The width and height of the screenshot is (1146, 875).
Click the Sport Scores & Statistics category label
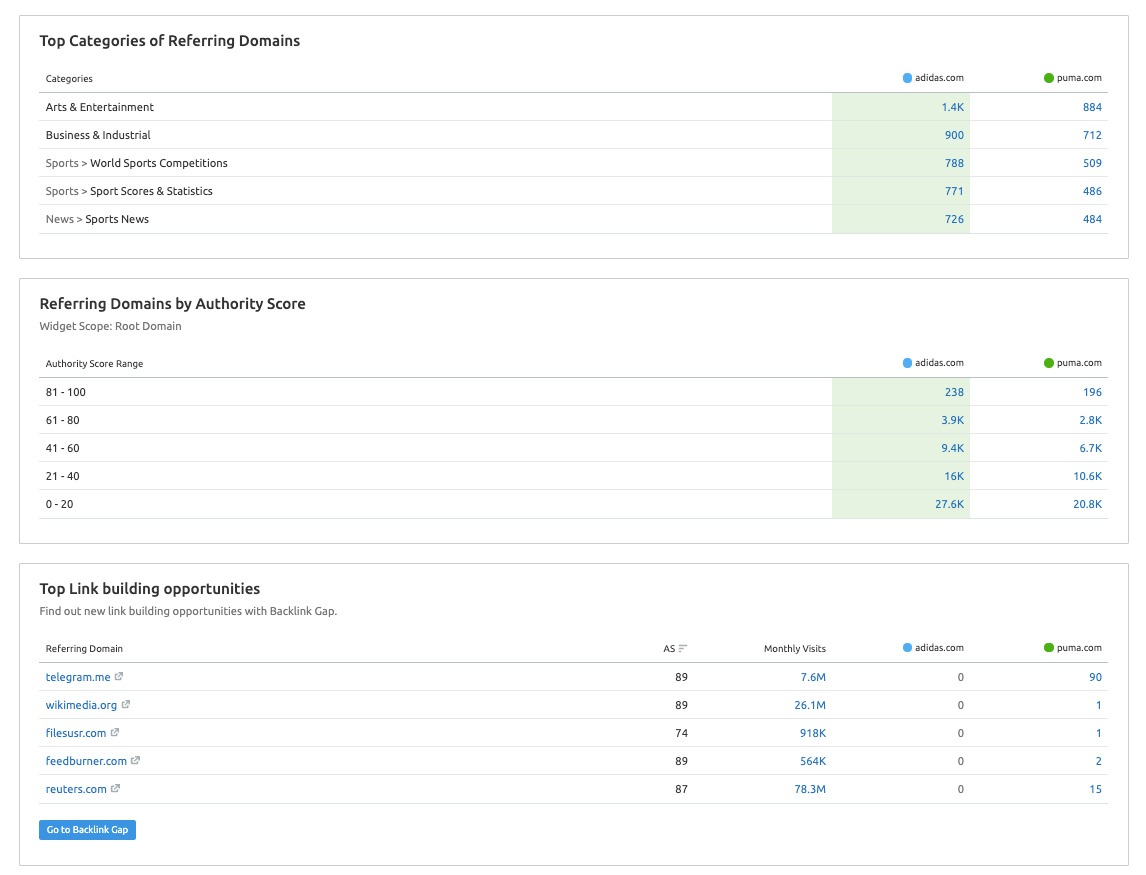(x=151, y=191)
